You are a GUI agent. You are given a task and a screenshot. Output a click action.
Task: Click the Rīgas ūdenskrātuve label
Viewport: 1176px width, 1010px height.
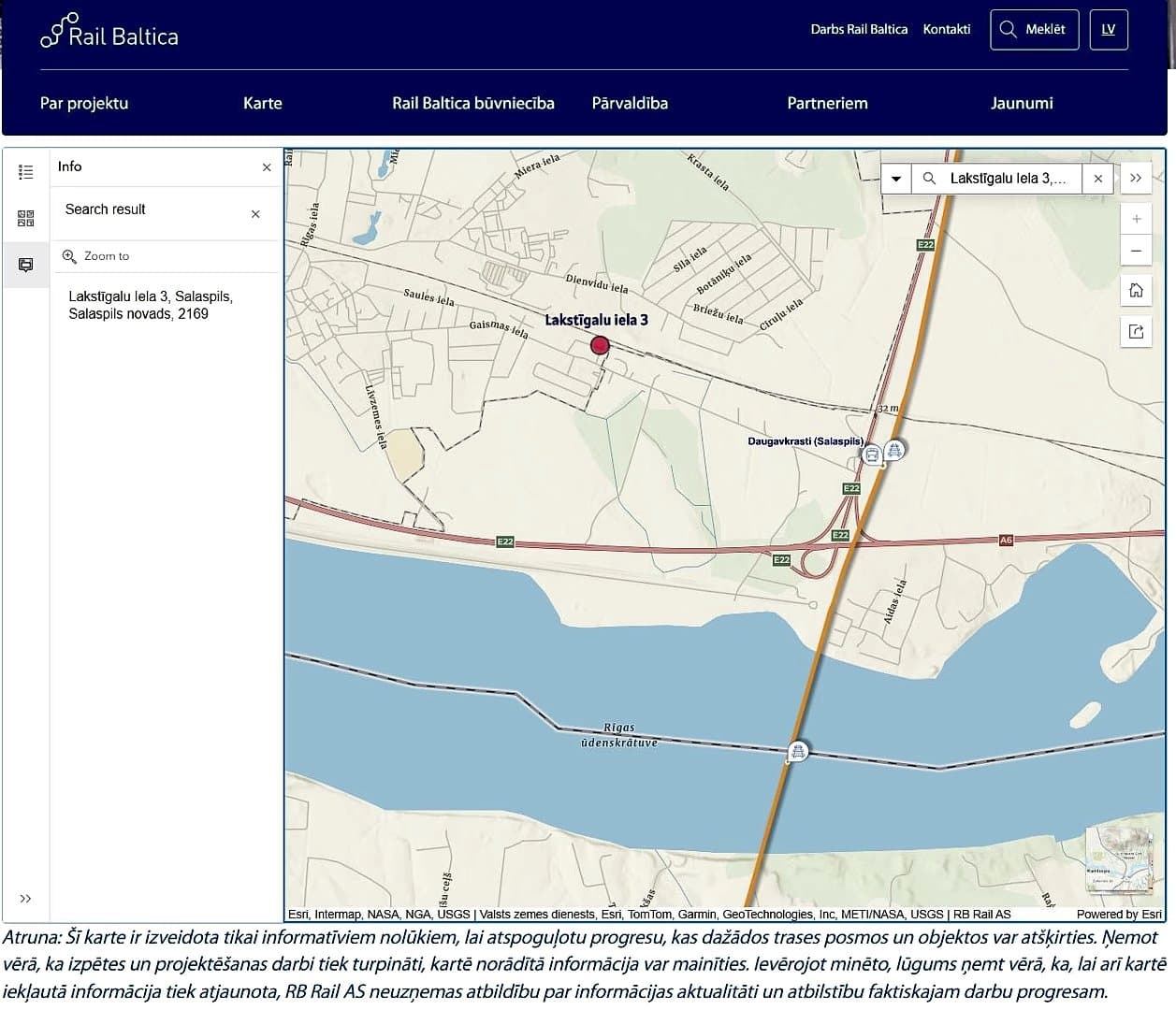618,735
